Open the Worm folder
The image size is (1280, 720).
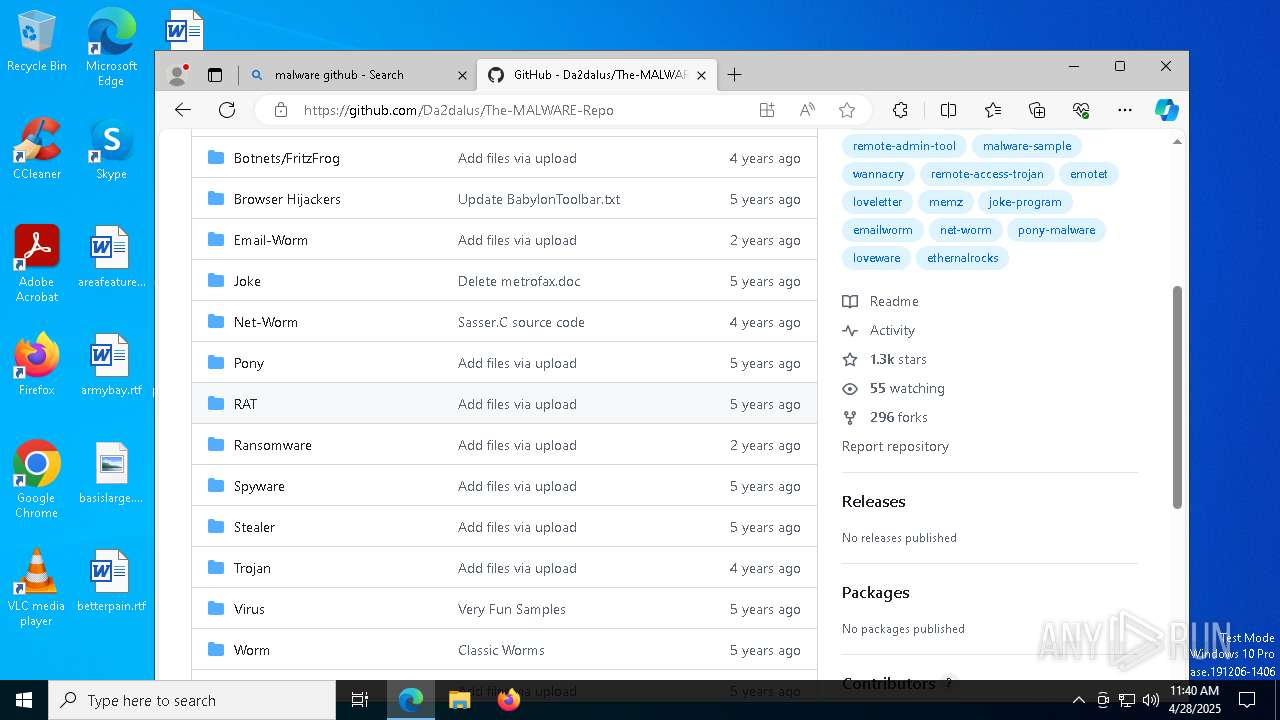point(251,650)
